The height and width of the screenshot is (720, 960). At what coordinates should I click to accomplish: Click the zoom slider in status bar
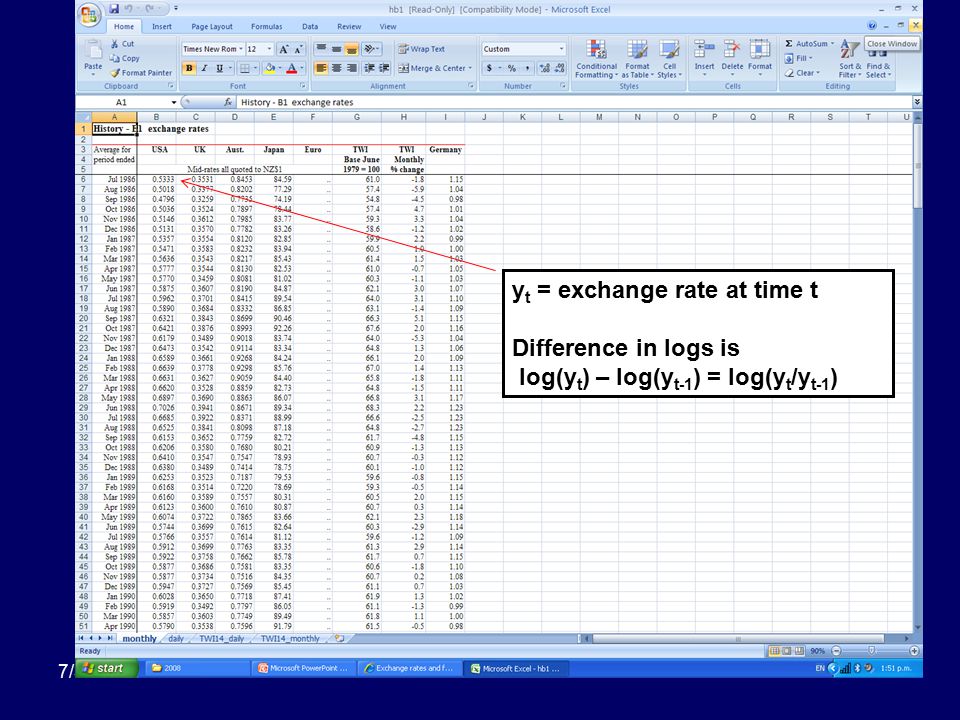coord(871,651)
